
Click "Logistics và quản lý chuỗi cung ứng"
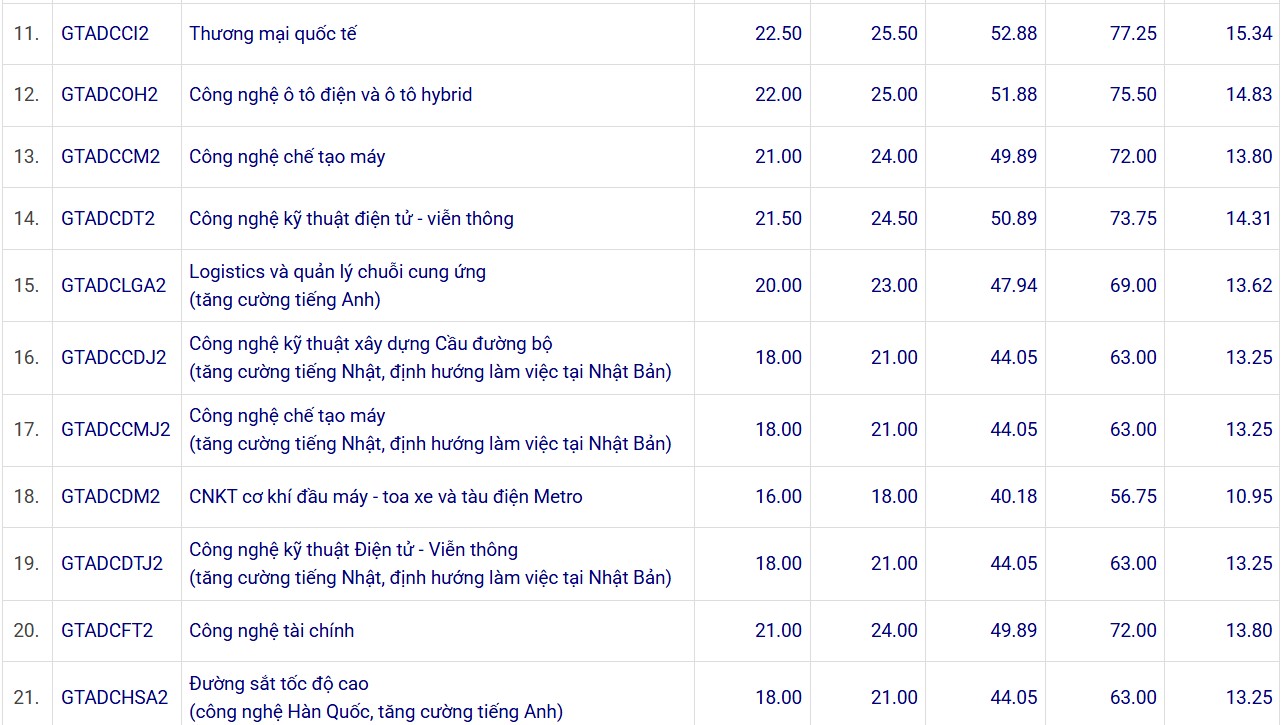tap(337, 271)
